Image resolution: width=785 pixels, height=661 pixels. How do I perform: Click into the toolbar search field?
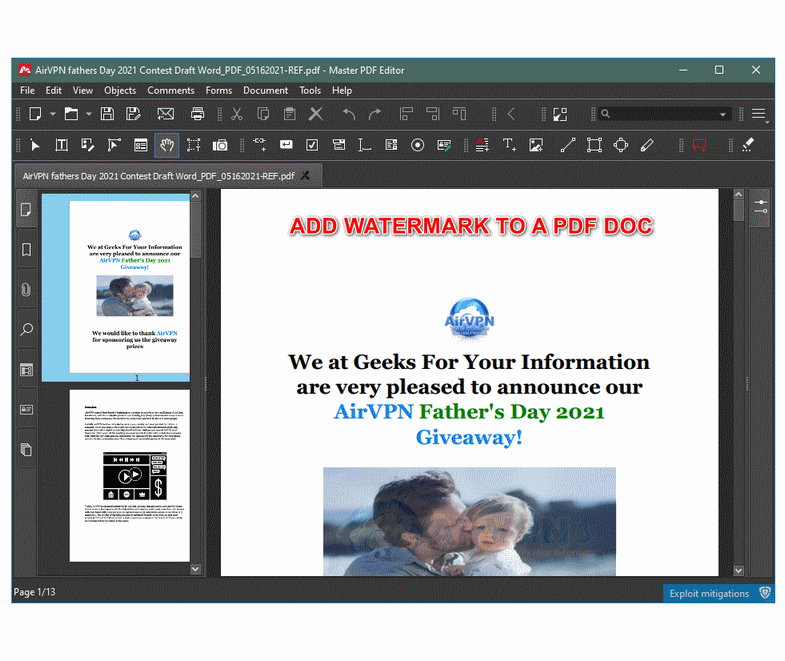[660, 114]
